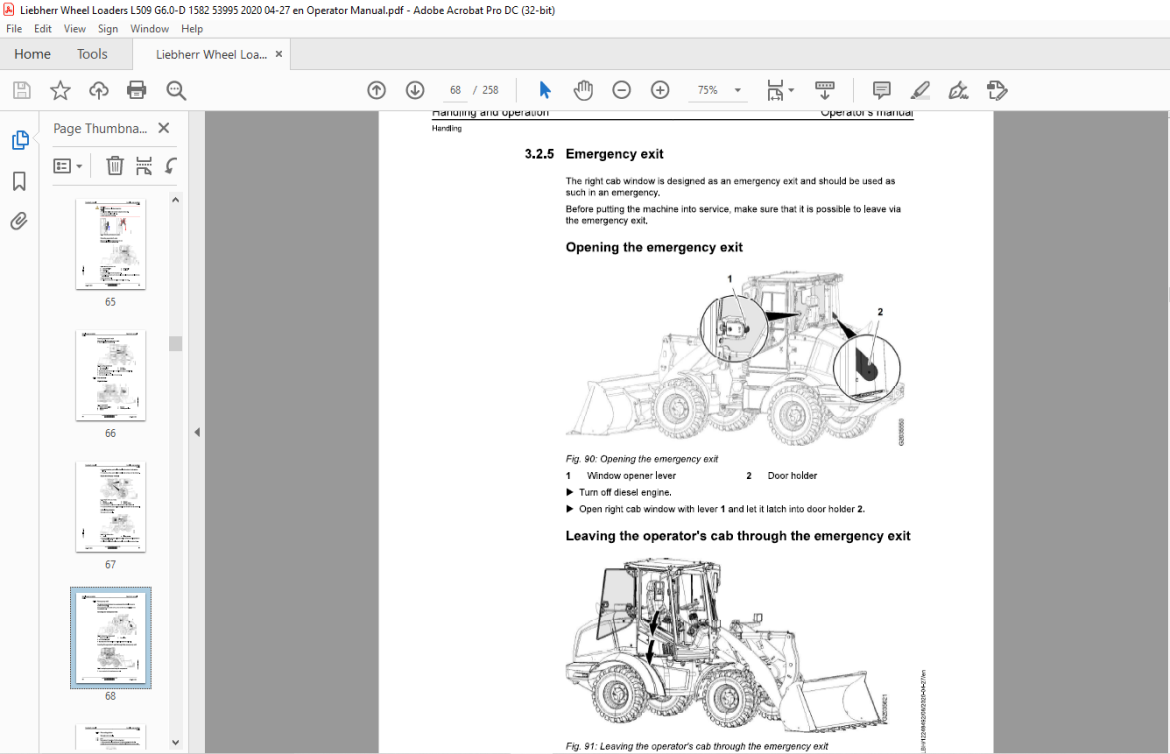Open the thumbnails options dropdown menu
Viewport: 1170px width, 754px height.
click(x=68, y=166)
